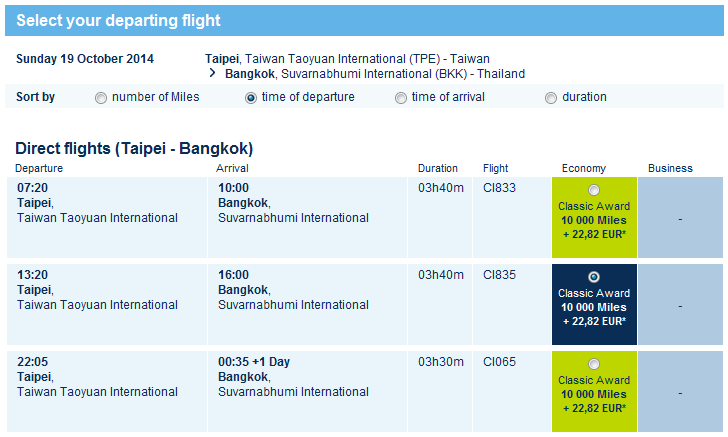This screenshot has height=437, width=728.
Task: Select Economy Classic Award for flight CI833
Action: 594,190
